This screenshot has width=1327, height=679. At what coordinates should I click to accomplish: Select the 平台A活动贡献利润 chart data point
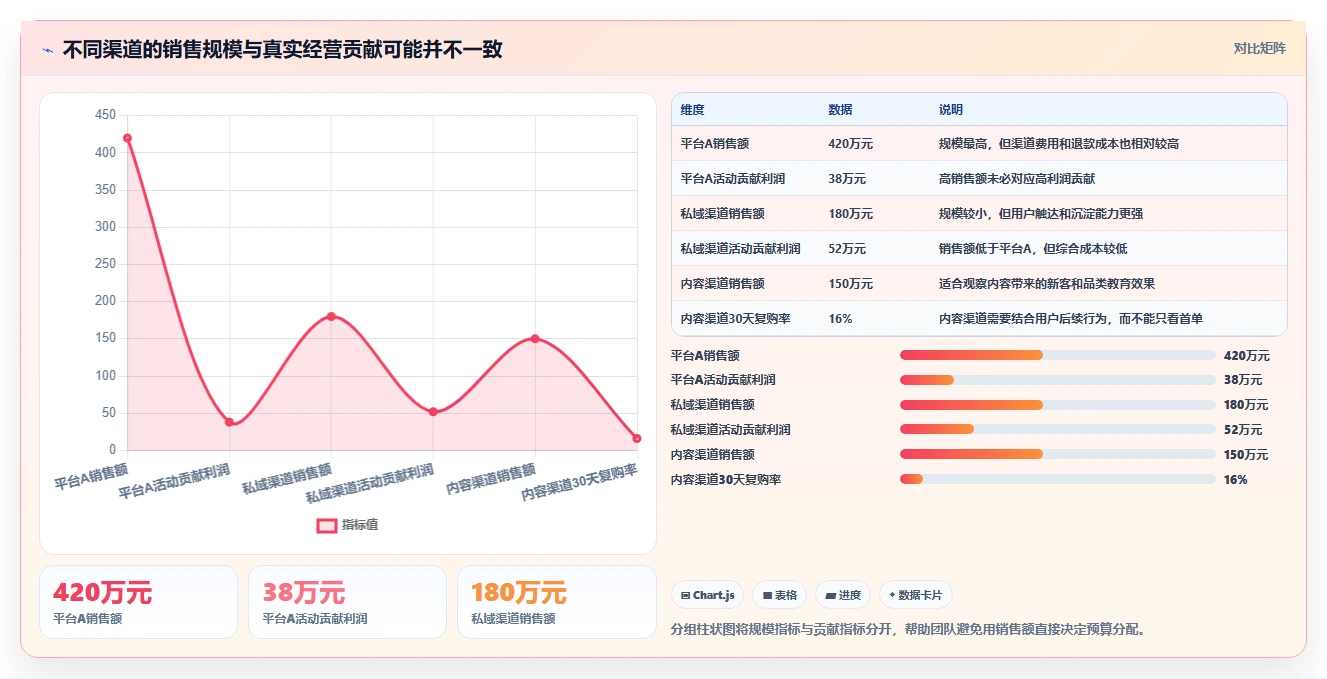[229, 422]
